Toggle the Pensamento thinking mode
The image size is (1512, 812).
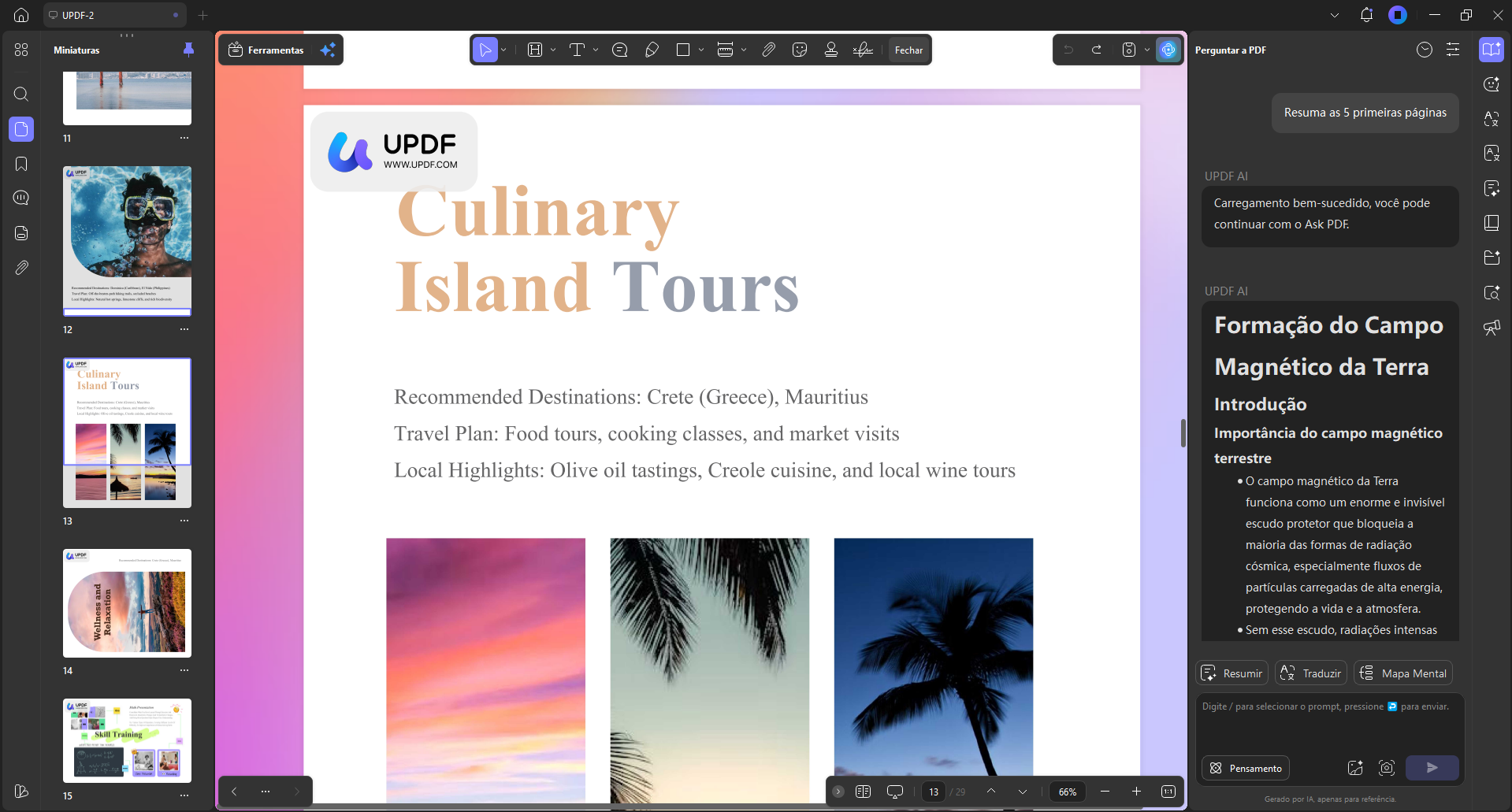(x=1246, y=768)
